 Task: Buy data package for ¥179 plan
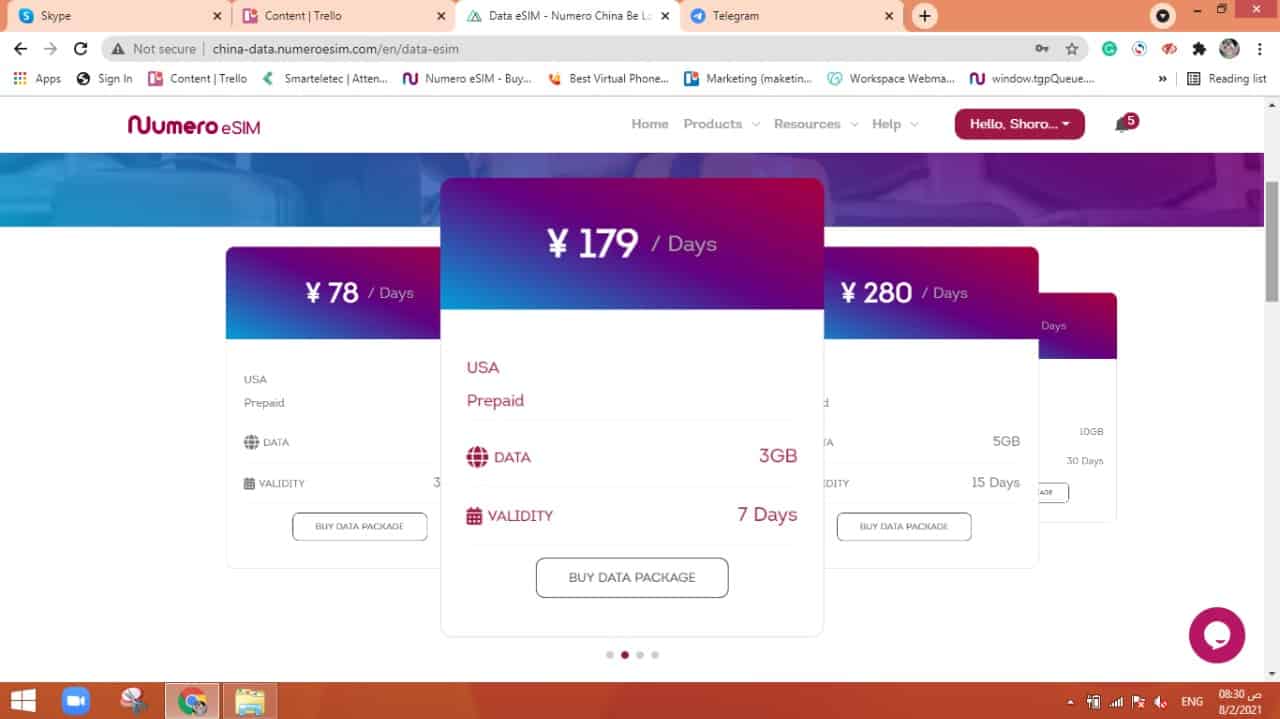click(x=632, y=577)
